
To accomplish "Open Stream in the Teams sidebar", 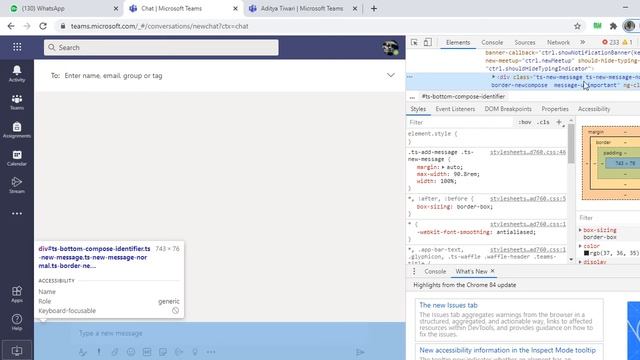I will (17, 185).
